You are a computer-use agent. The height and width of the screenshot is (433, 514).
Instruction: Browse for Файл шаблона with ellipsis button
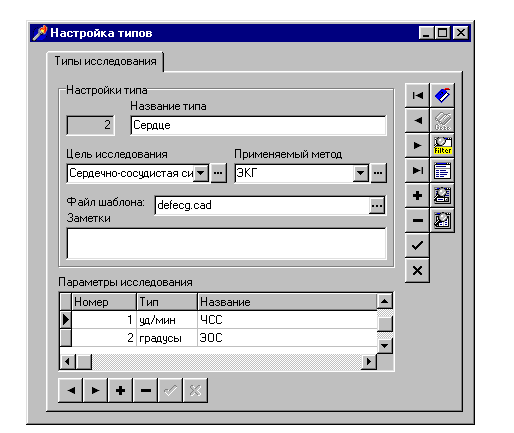pos(377,206)
